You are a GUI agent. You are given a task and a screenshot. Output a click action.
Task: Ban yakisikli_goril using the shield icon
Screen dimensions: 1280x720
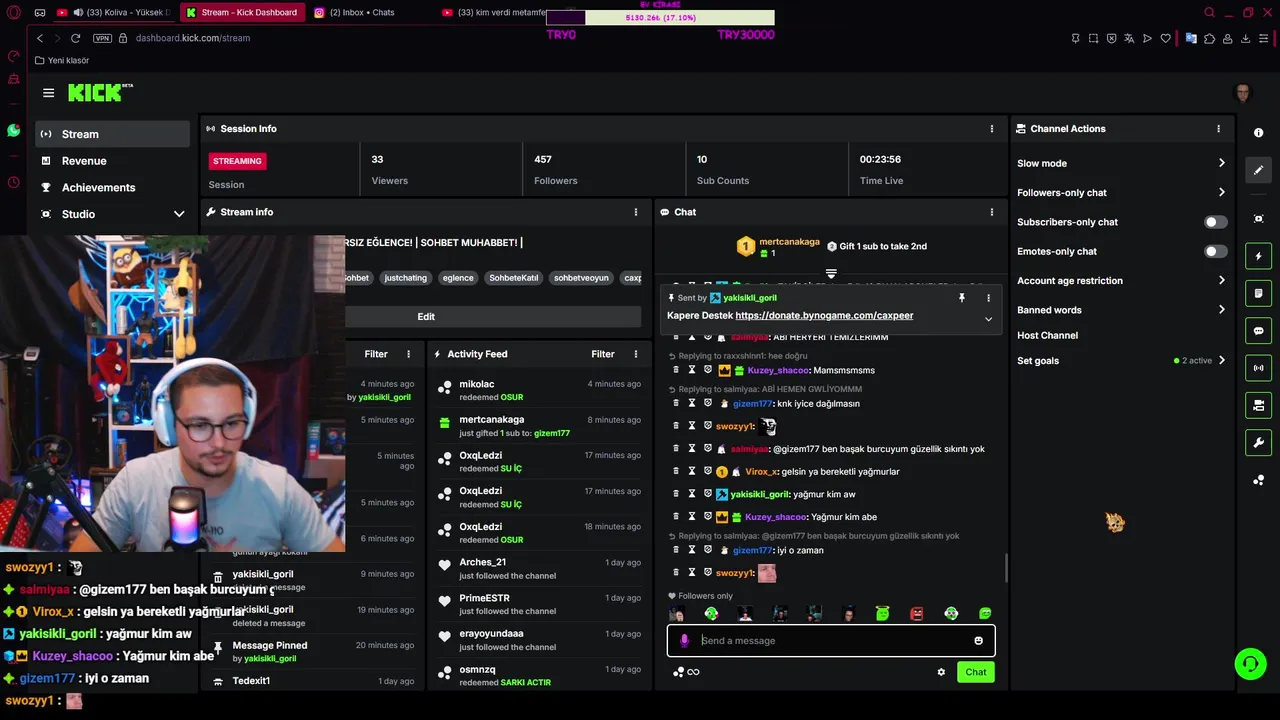(707, 494)
